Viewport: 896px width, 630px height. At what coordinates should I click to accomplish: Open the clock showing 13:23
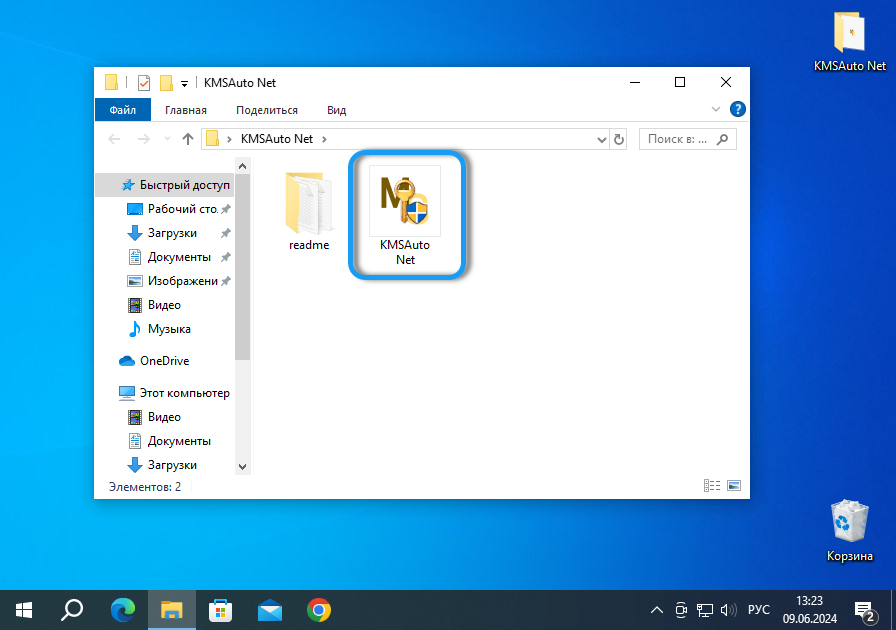810,609
